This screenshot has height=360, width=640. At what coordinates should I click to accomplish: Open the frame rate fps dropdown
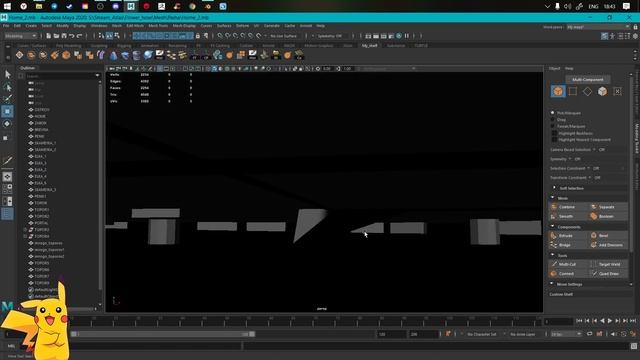coord(566,334)
